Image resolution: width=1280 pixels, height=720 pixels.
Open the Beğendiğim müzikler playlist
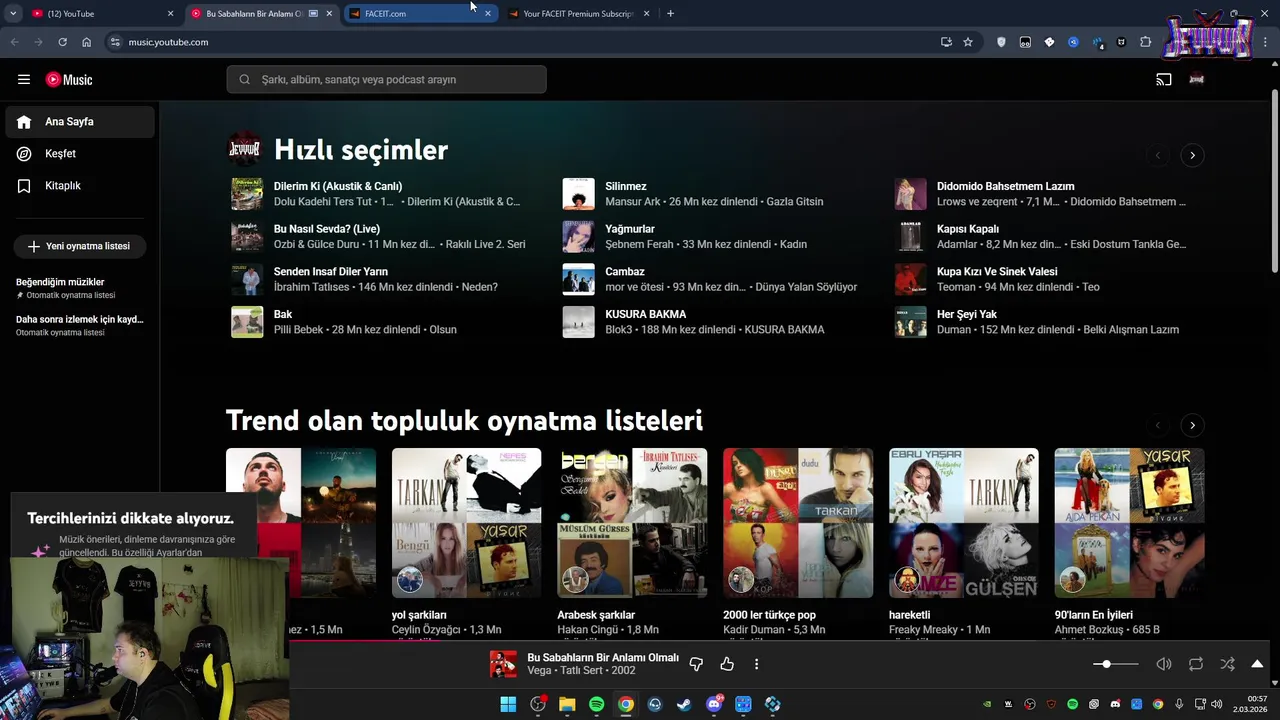coord(80,288)
